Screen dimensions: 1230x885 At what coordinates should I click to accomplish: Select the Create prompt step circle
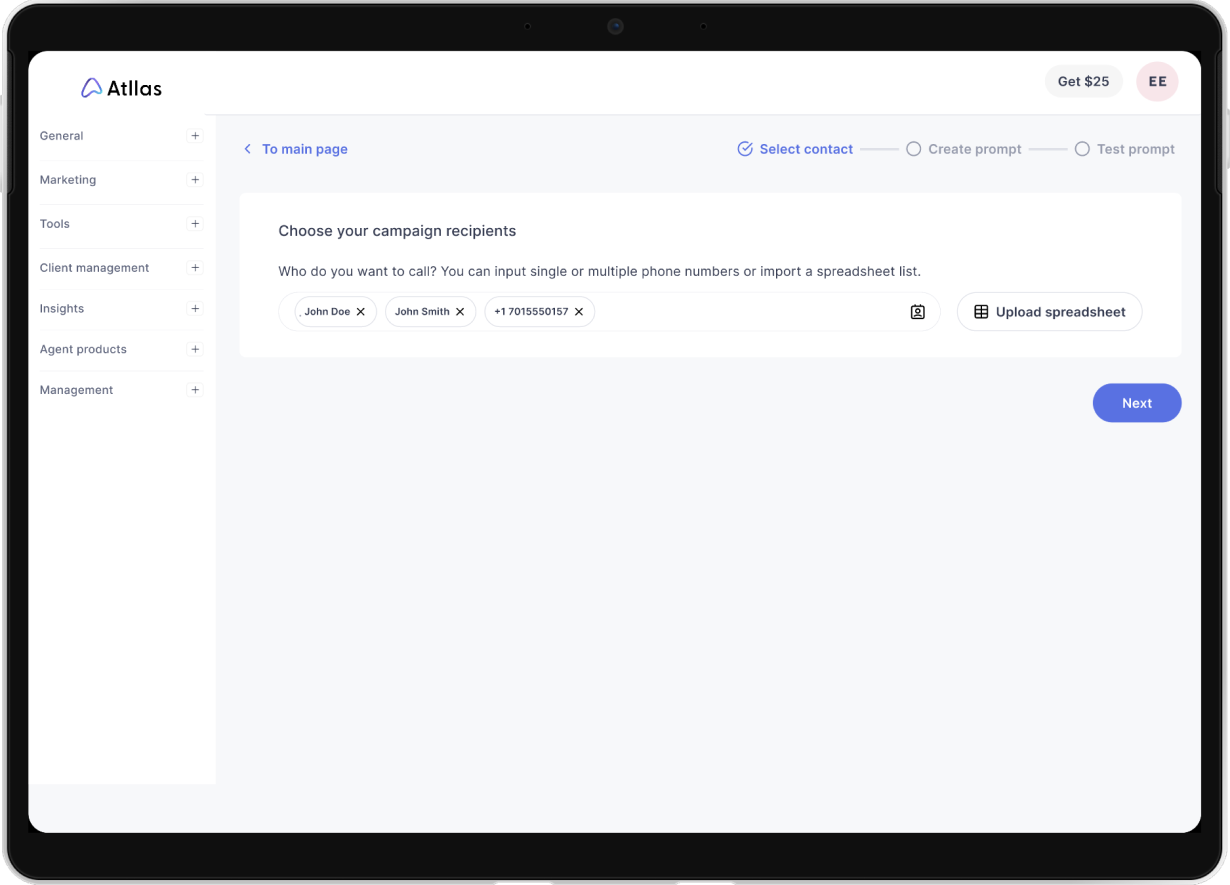[x=913, y=149]
